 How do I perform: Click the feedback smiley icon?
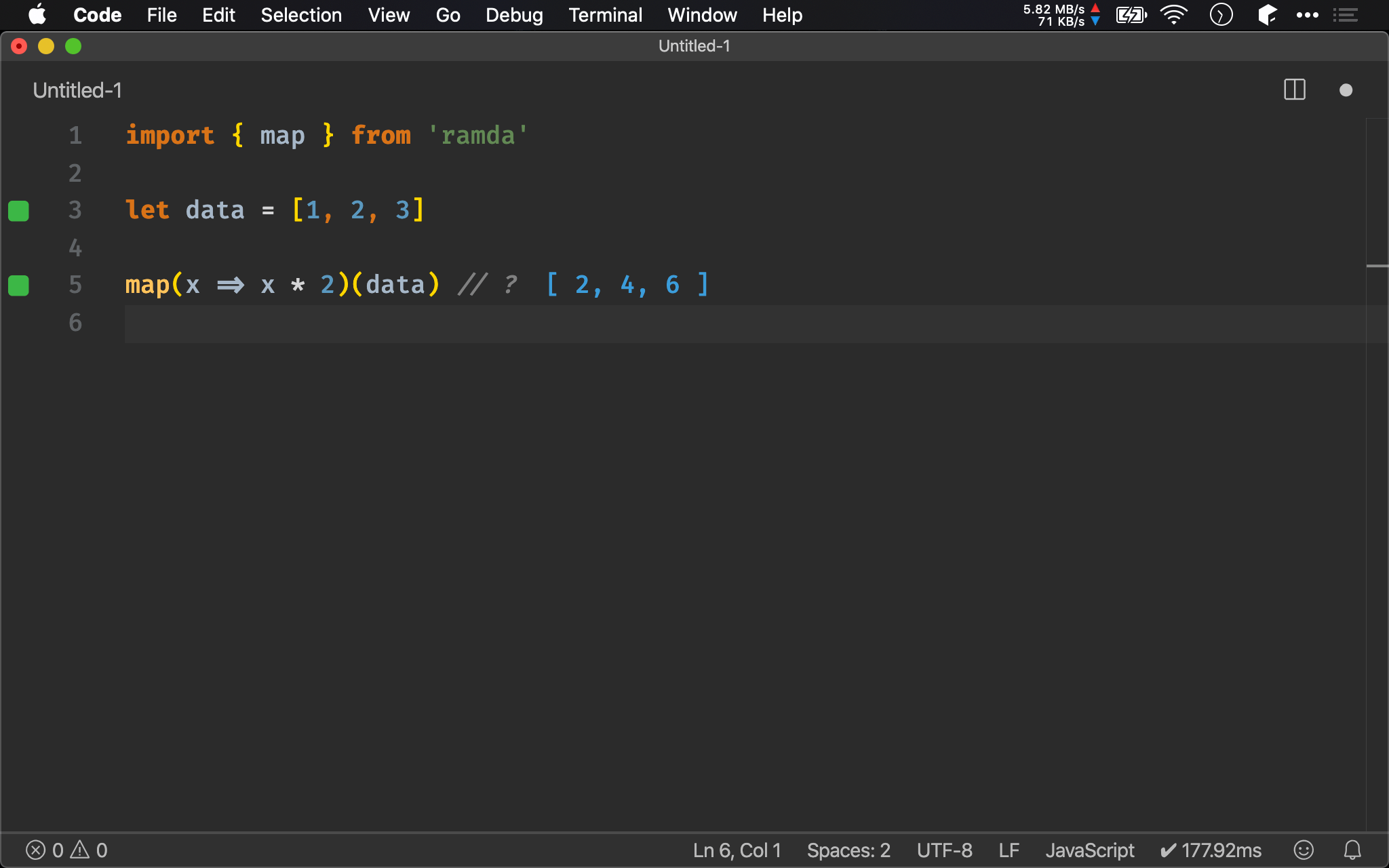point(1304,850)
